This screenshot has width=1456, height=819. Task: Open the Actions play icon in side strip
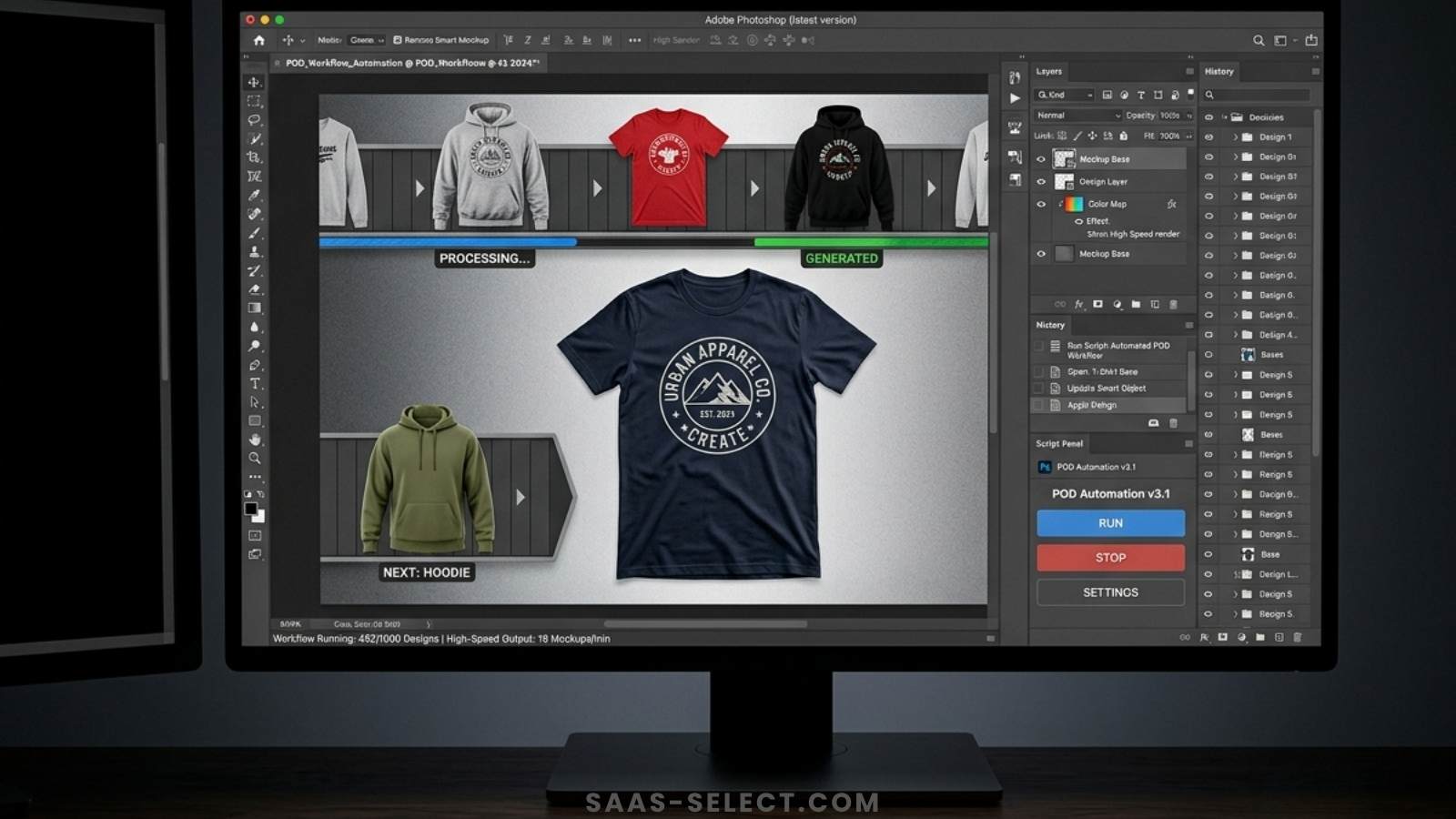[x=1015, y=98]
